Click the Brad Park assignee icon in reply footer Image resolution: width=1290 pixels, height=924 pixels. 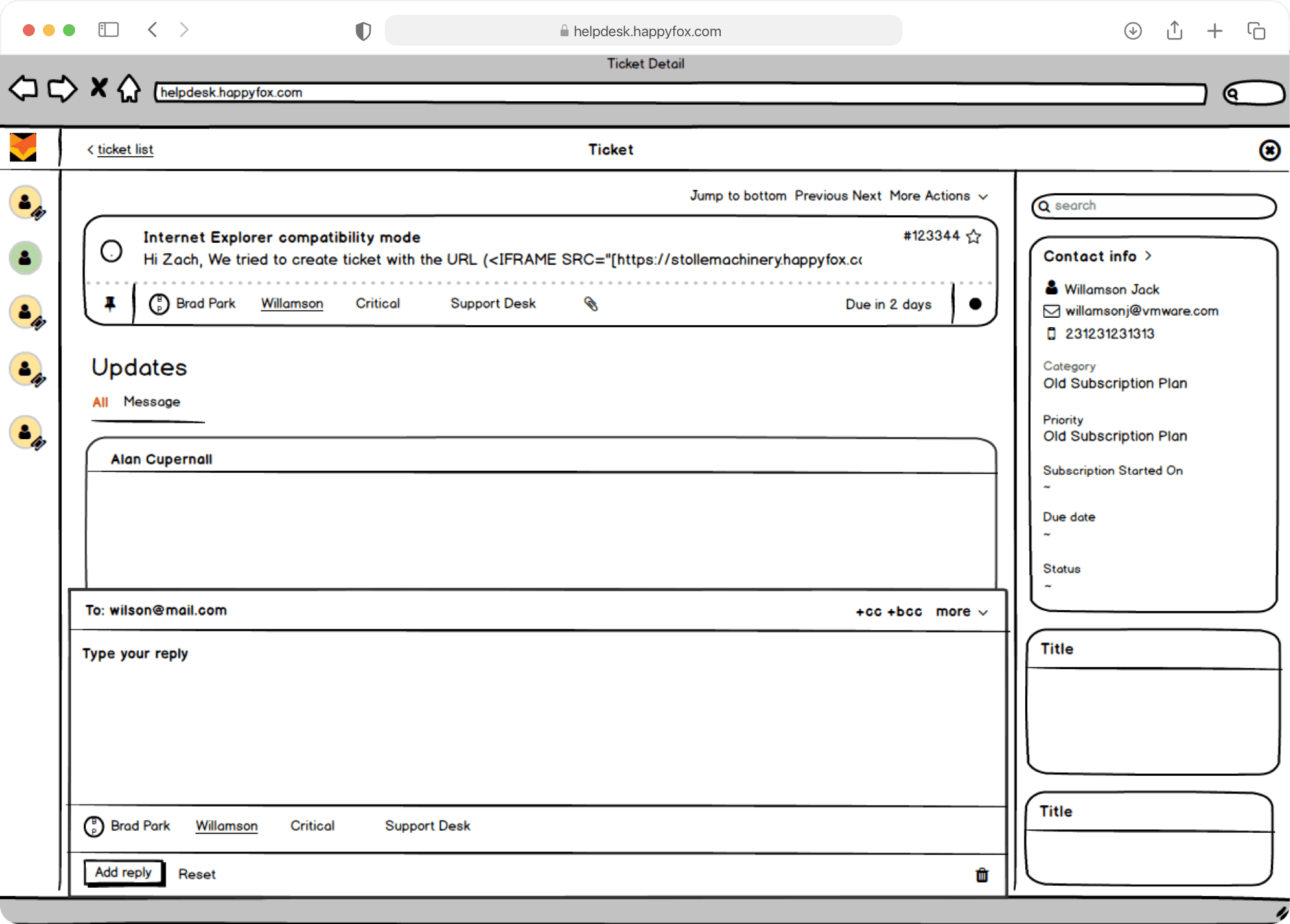pyautogui.click(x=93, y=826)
